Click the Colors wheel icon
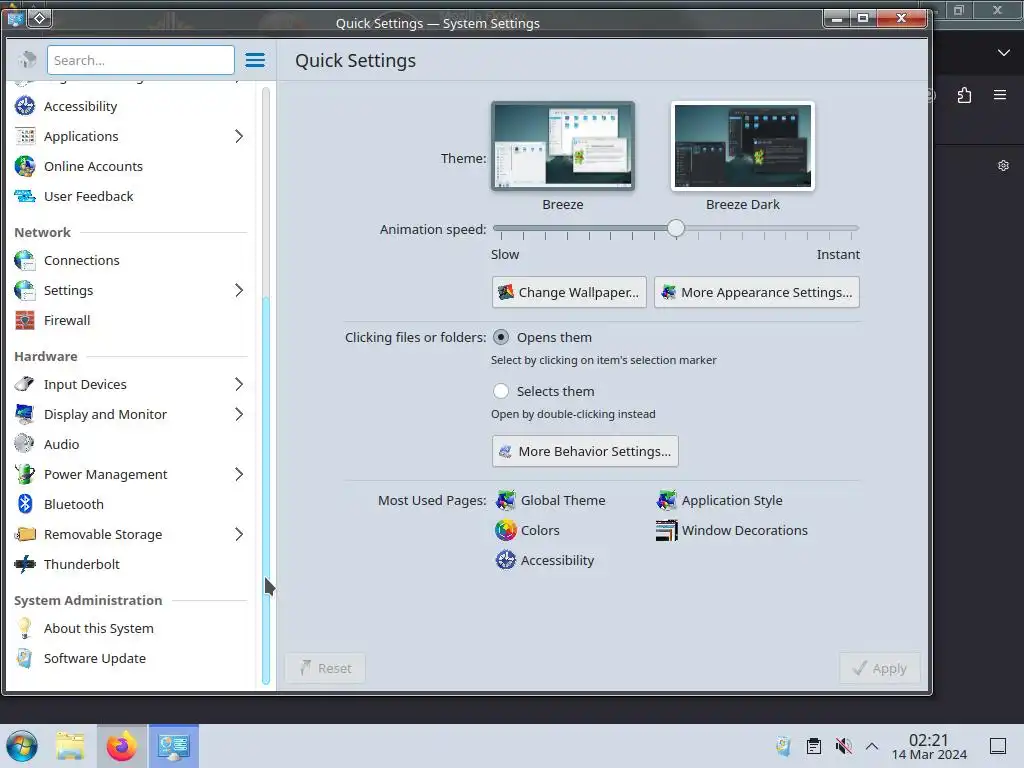 click(505, 530)
